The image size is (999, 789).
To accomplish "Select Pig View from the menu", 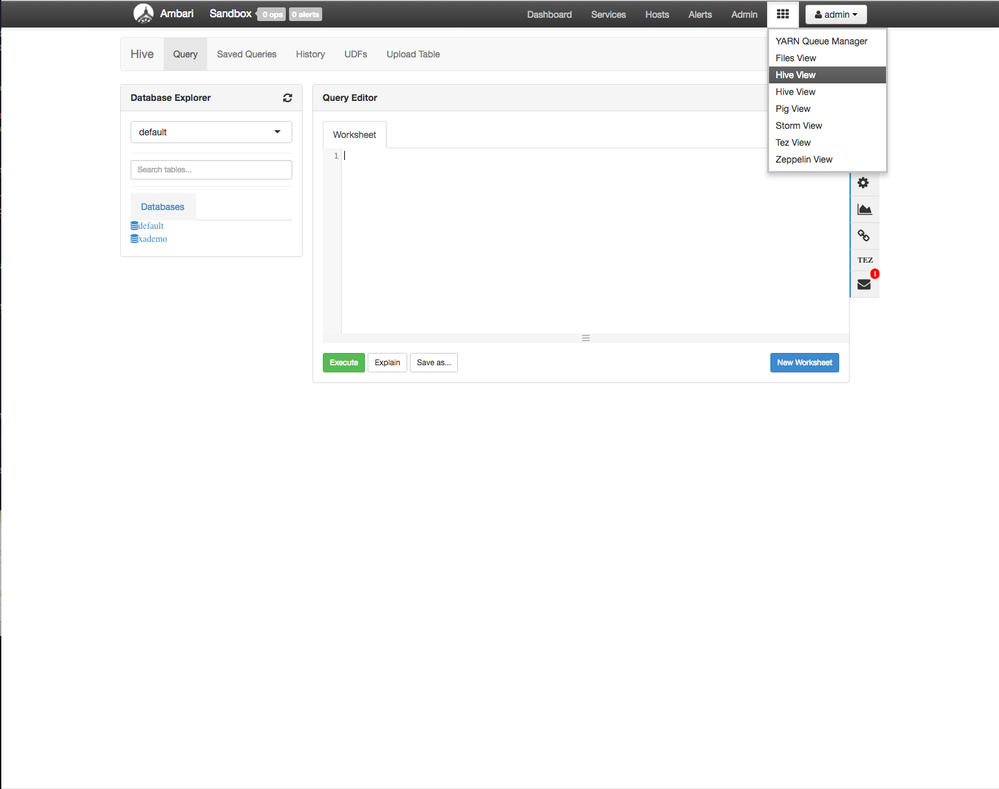I will click(827, 108).
